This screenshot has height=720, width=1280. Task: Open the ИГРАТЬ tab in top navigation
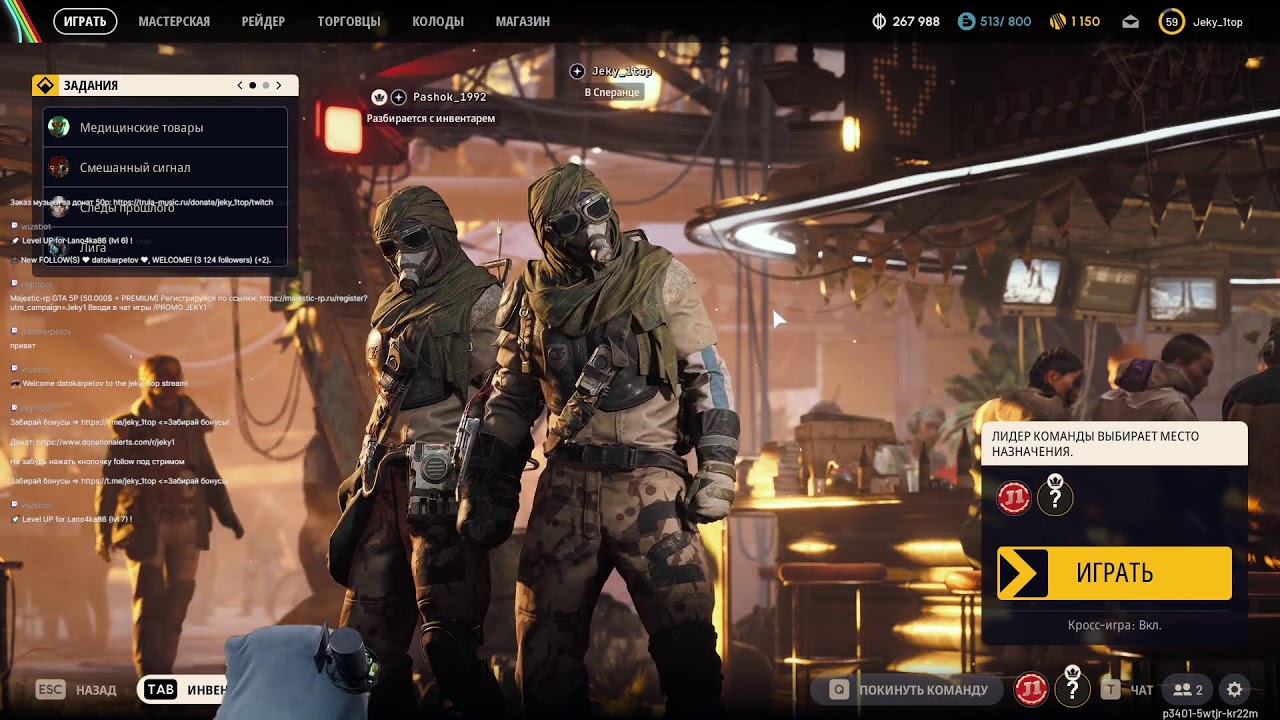click(85, 21)
